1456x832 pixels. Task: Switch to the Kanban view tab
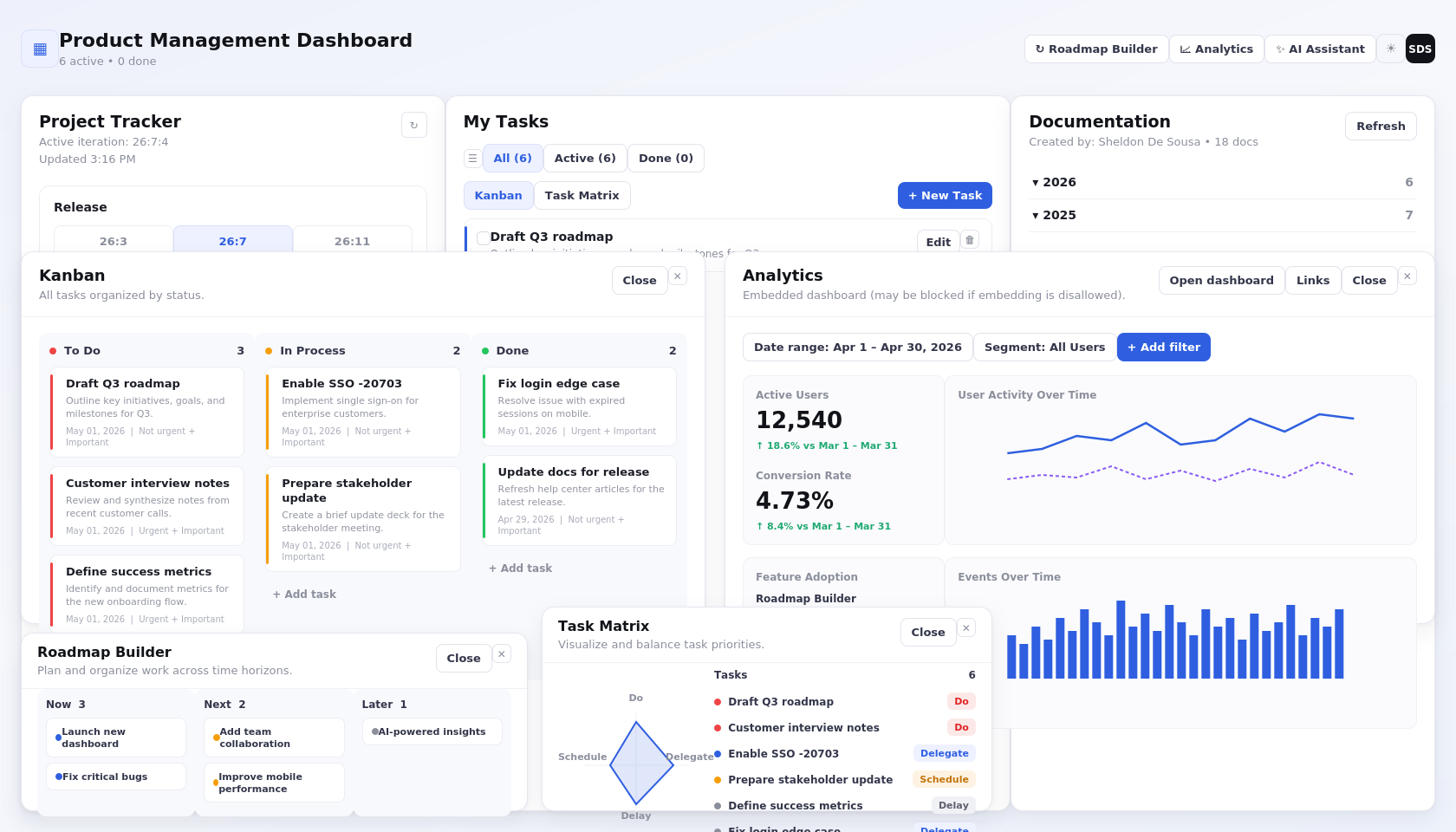[498, 196]
